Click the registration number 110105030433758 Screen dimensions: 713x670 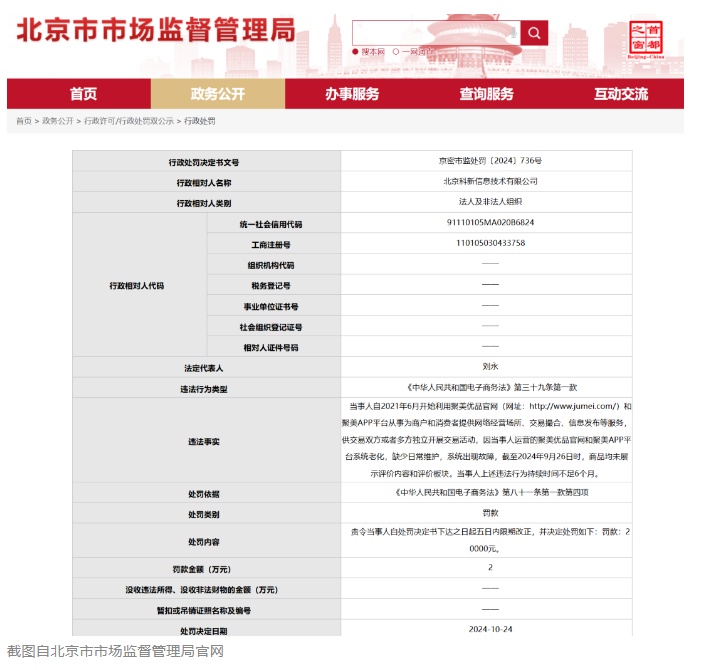click(x=490, y=243)
